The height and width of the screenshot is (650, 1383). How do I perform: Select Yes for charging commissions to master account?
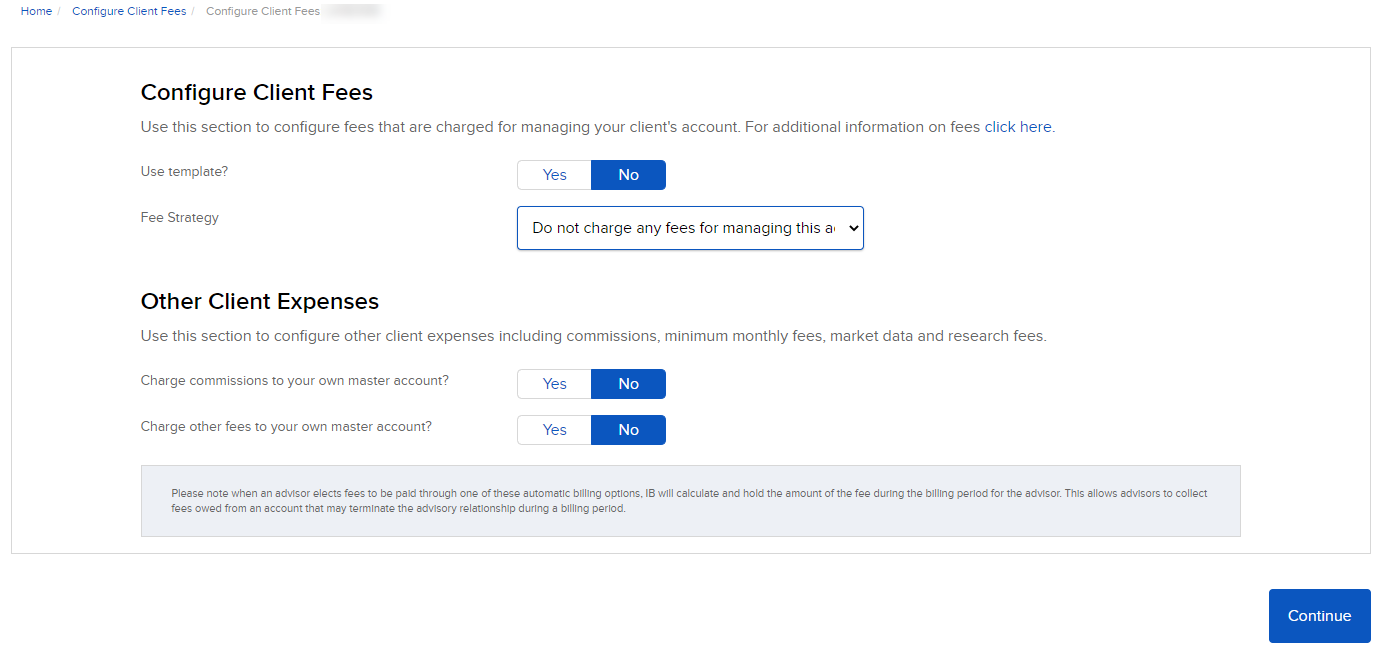pos(553,383)
